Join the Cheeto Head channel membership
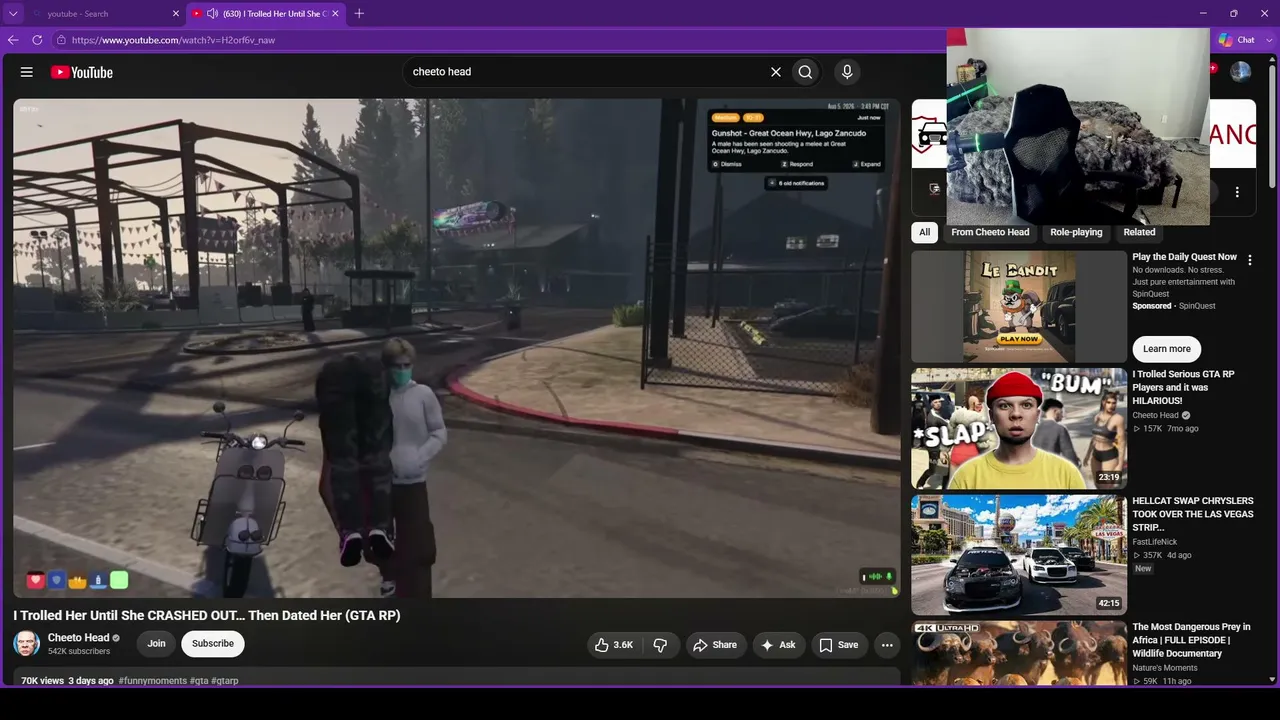Image resolution: width=1280 pixels, height=720 pixels. [157, 644]
